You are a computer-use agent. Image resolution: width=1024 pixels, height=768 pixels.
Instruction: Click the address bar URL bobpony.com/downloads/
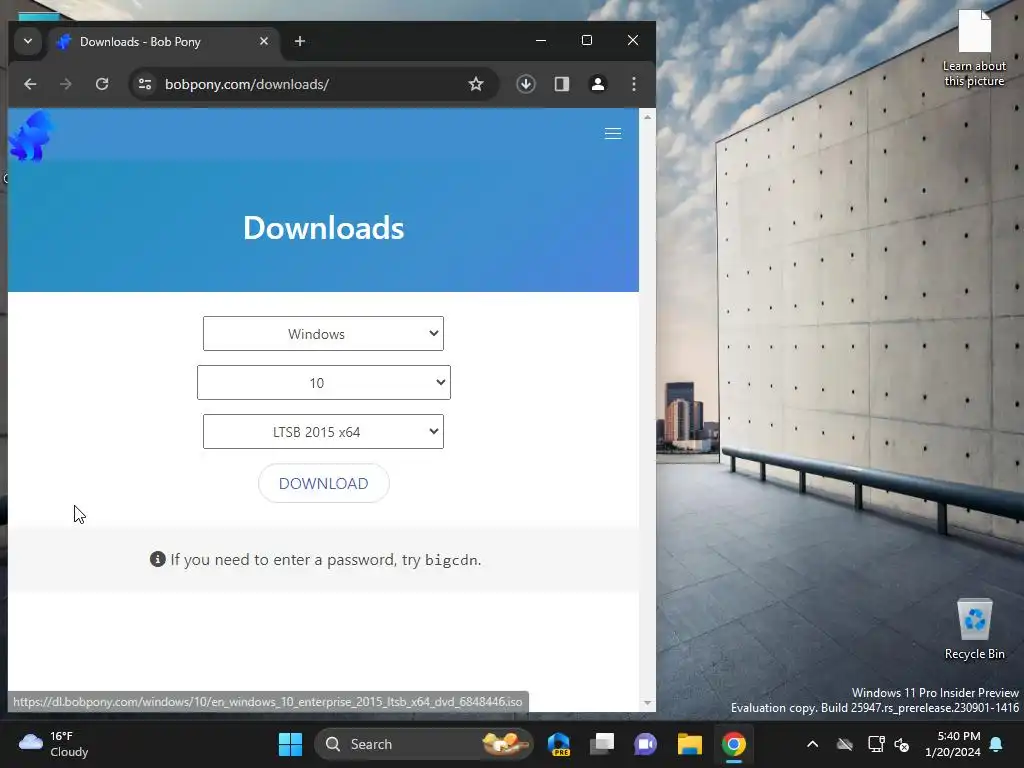(247, 84)
